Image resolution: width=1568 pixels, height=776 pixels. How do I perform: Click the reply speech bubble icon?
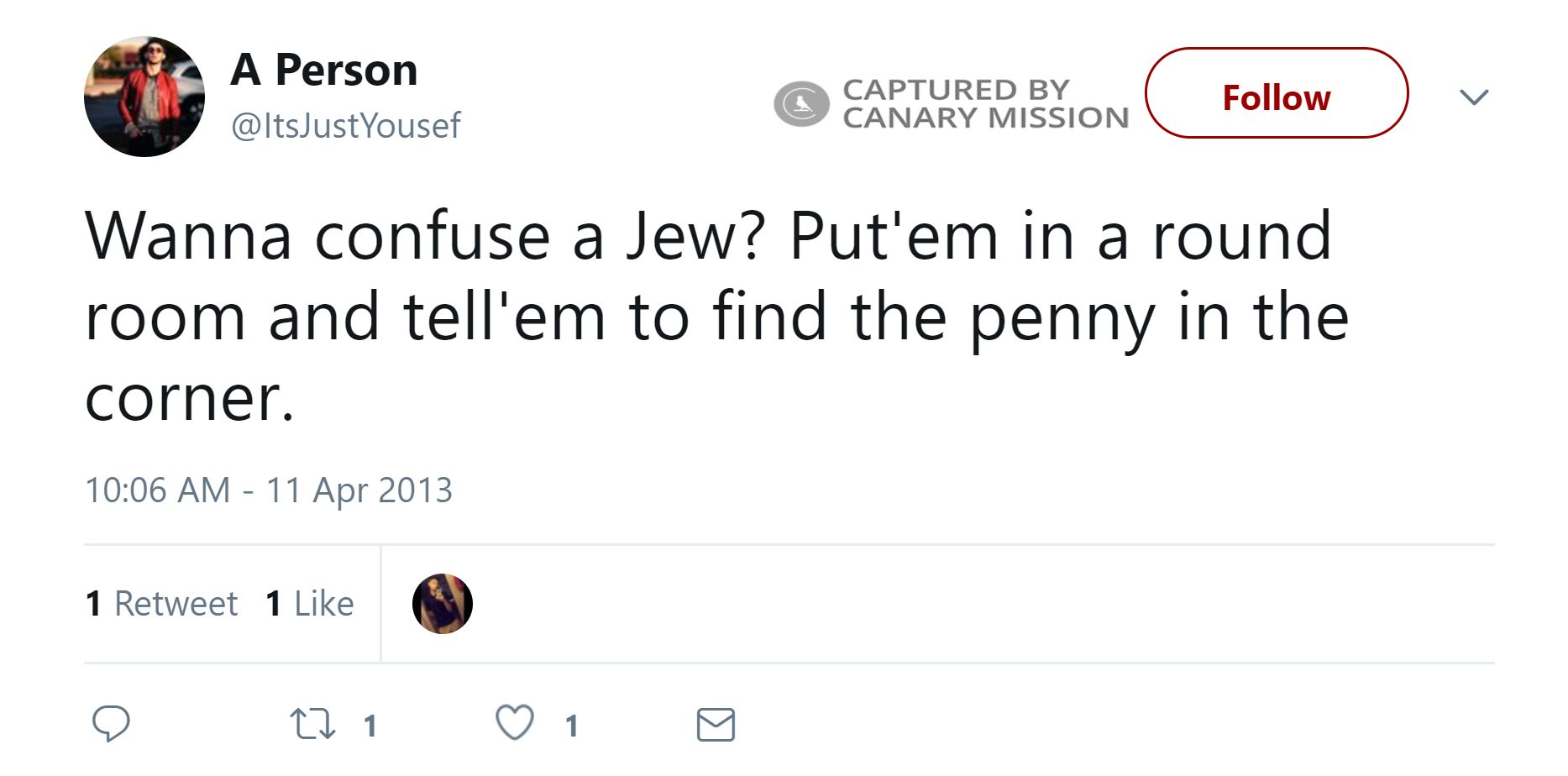point(111,723)
